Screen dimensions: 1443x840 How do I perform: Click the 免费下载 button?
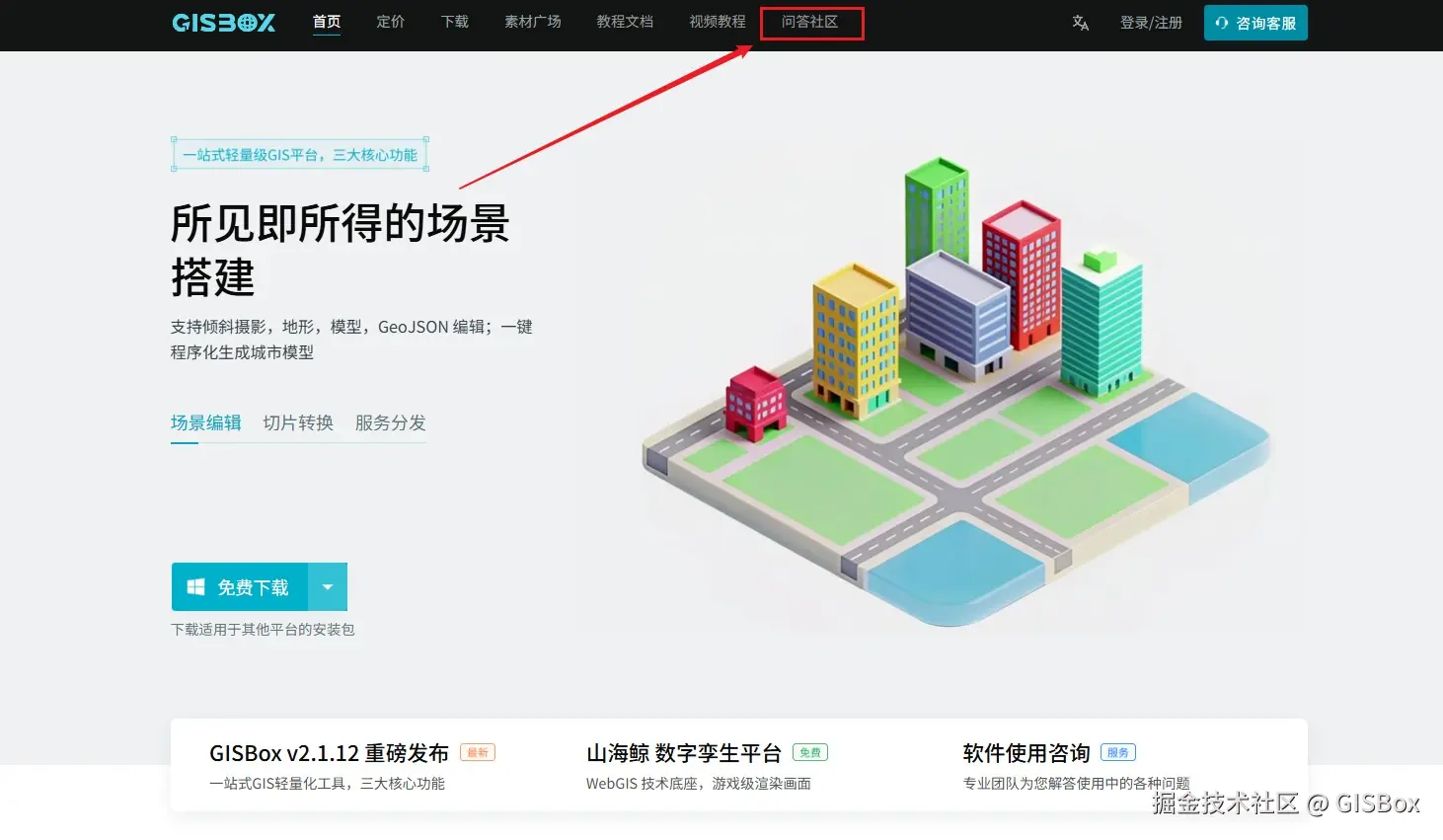[240, 587]
